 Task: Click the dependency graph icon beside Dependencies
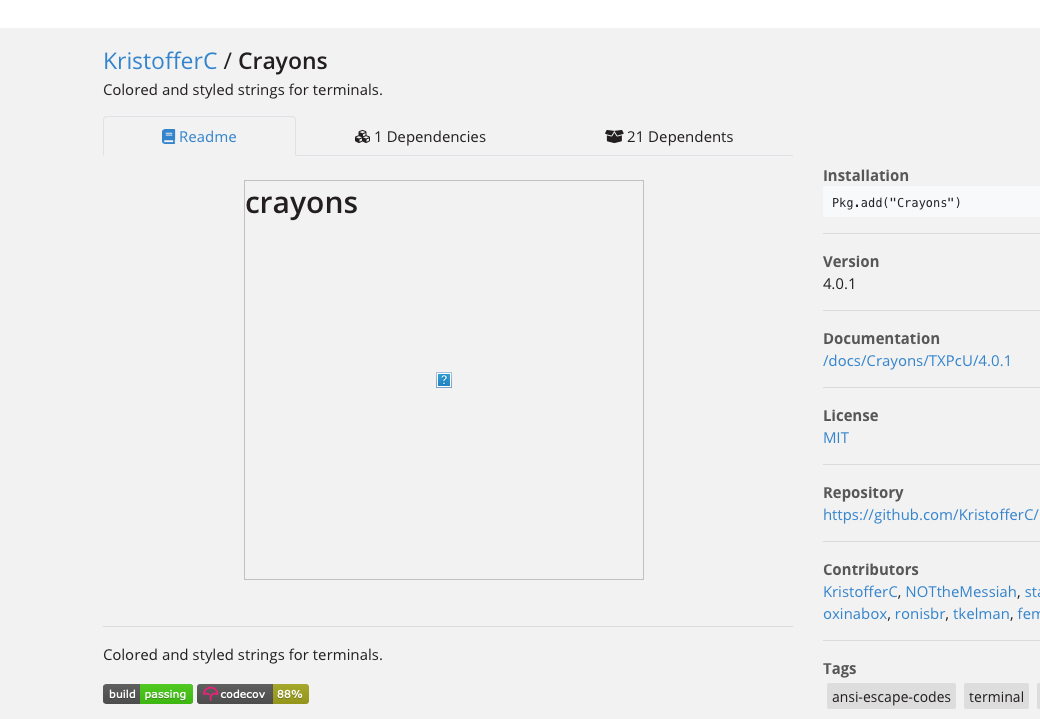pyautogui.click(x=362, y=136)
